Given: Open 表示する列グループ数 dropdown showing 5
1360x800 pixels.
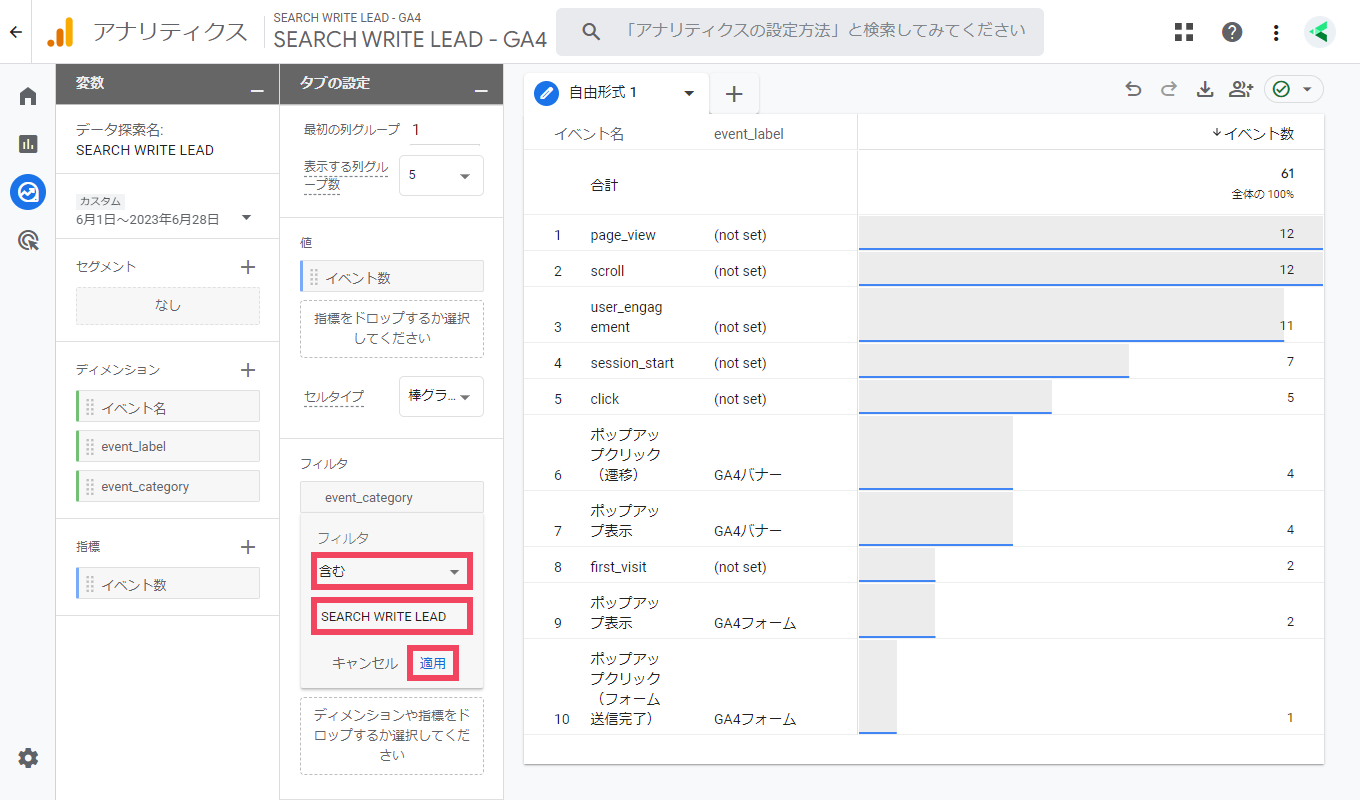Looking at the screenshot, I should (441, 175).
